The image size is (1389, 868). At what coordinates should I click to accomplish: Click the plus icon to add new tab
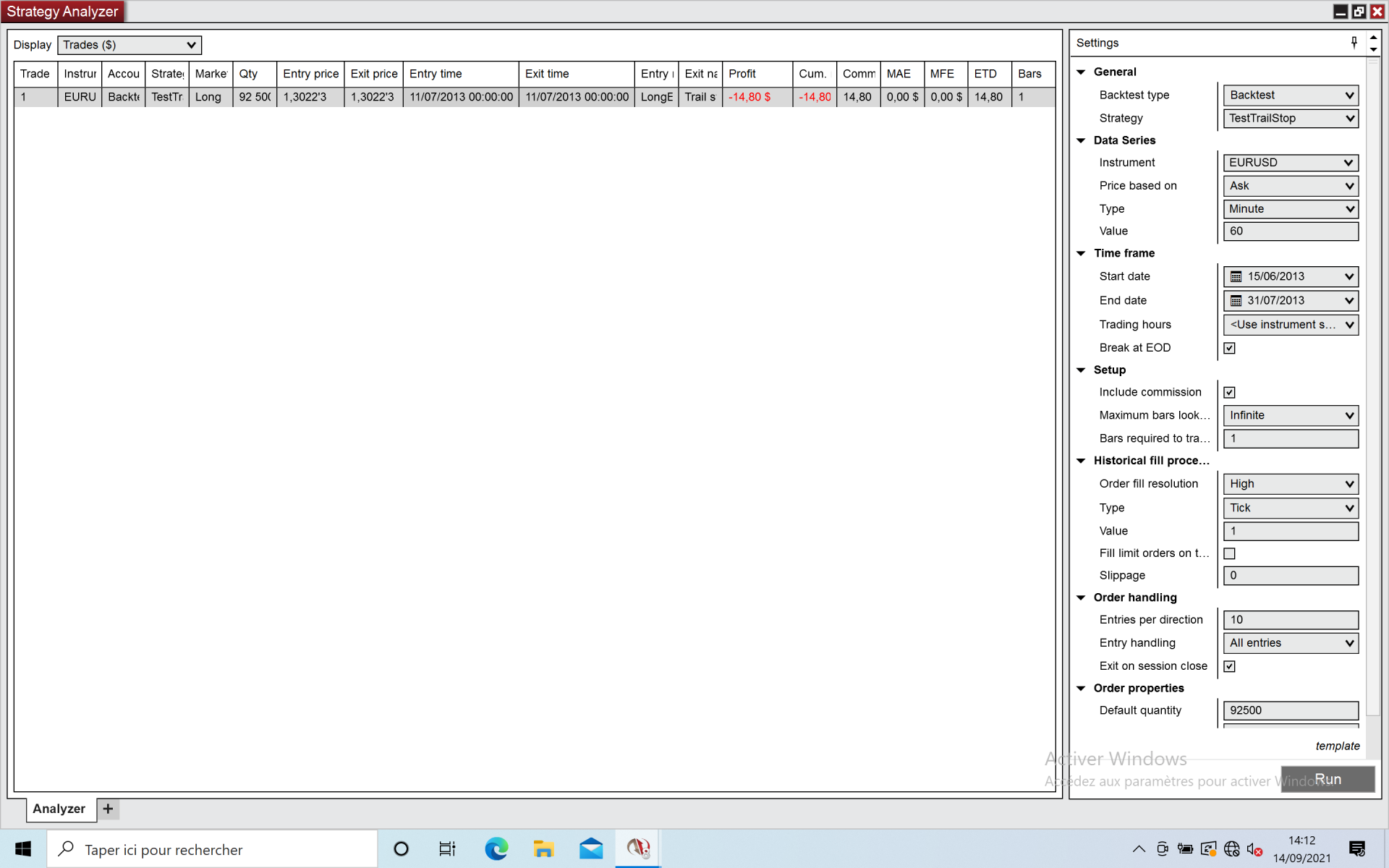tap(108, 809)
